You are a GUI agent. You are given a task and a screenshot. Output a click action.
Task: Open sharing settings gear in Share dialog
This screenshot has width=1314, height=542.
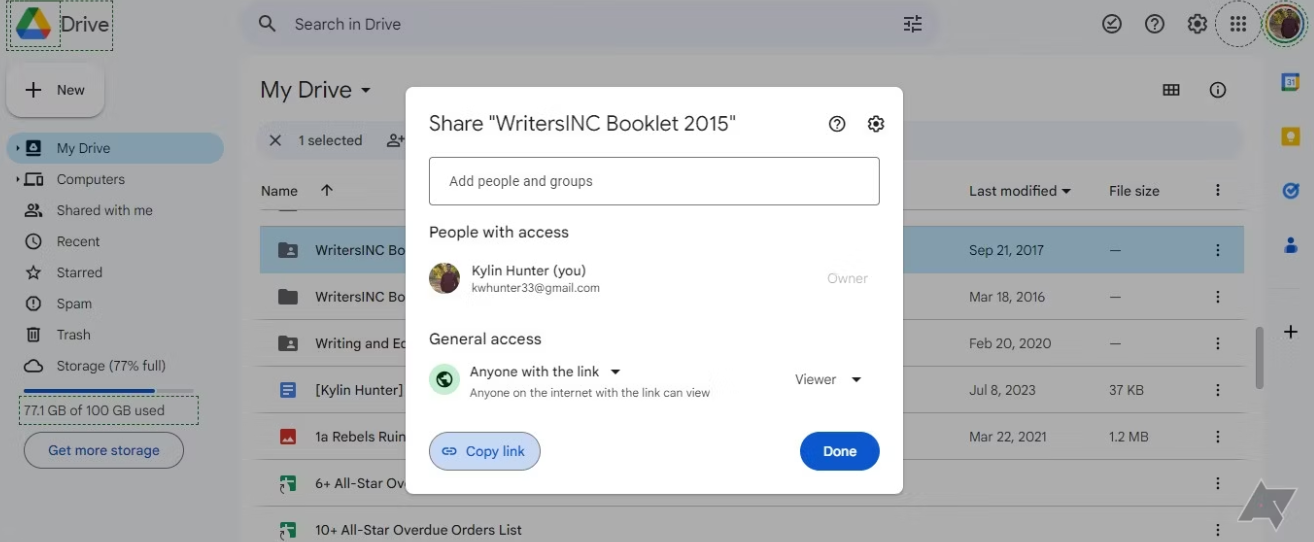(x=876, y=124)
